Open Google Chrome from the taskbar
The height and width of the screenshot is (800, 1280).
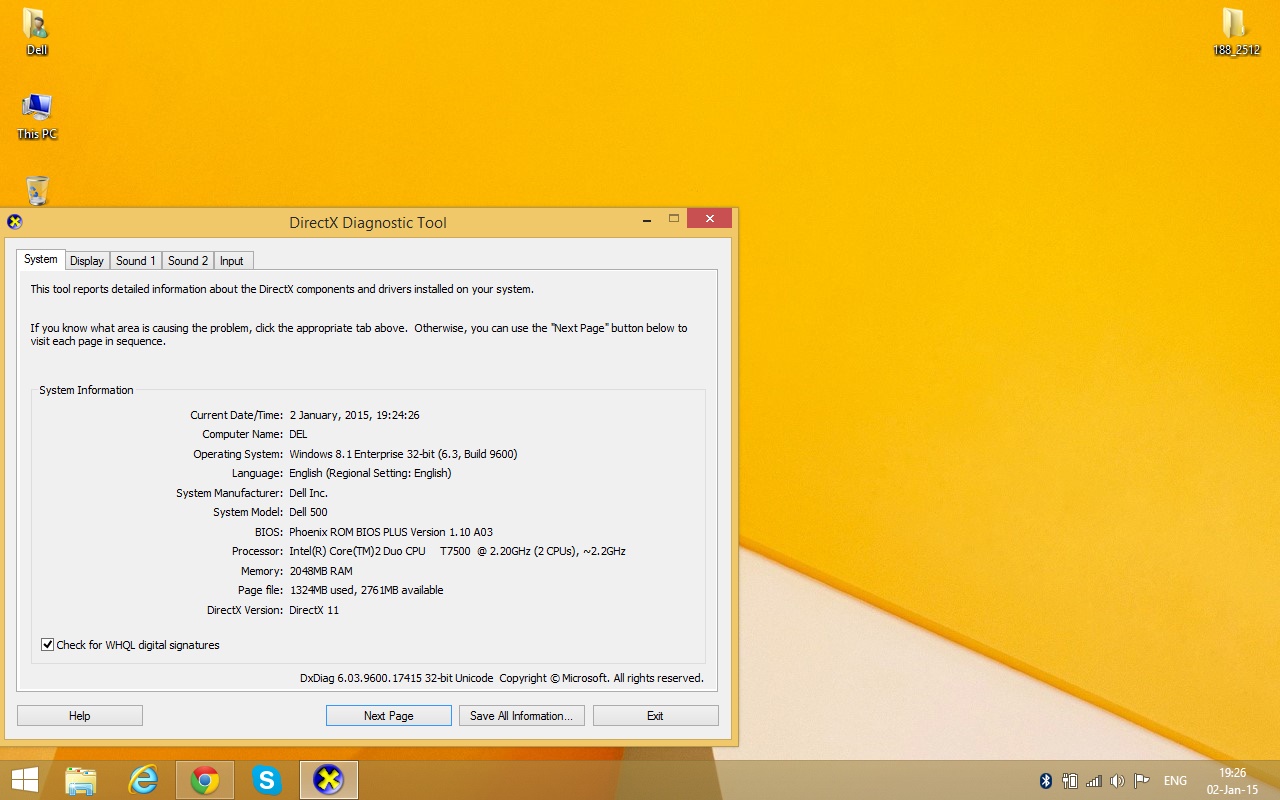click(205, 780)
